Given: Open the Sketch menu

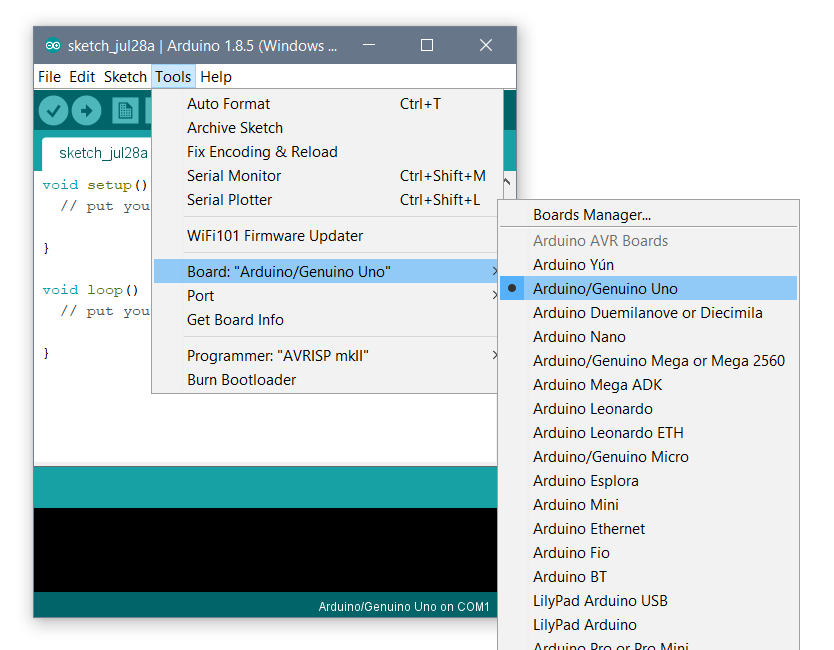Looking at the screenshot, I should (125, 77).
